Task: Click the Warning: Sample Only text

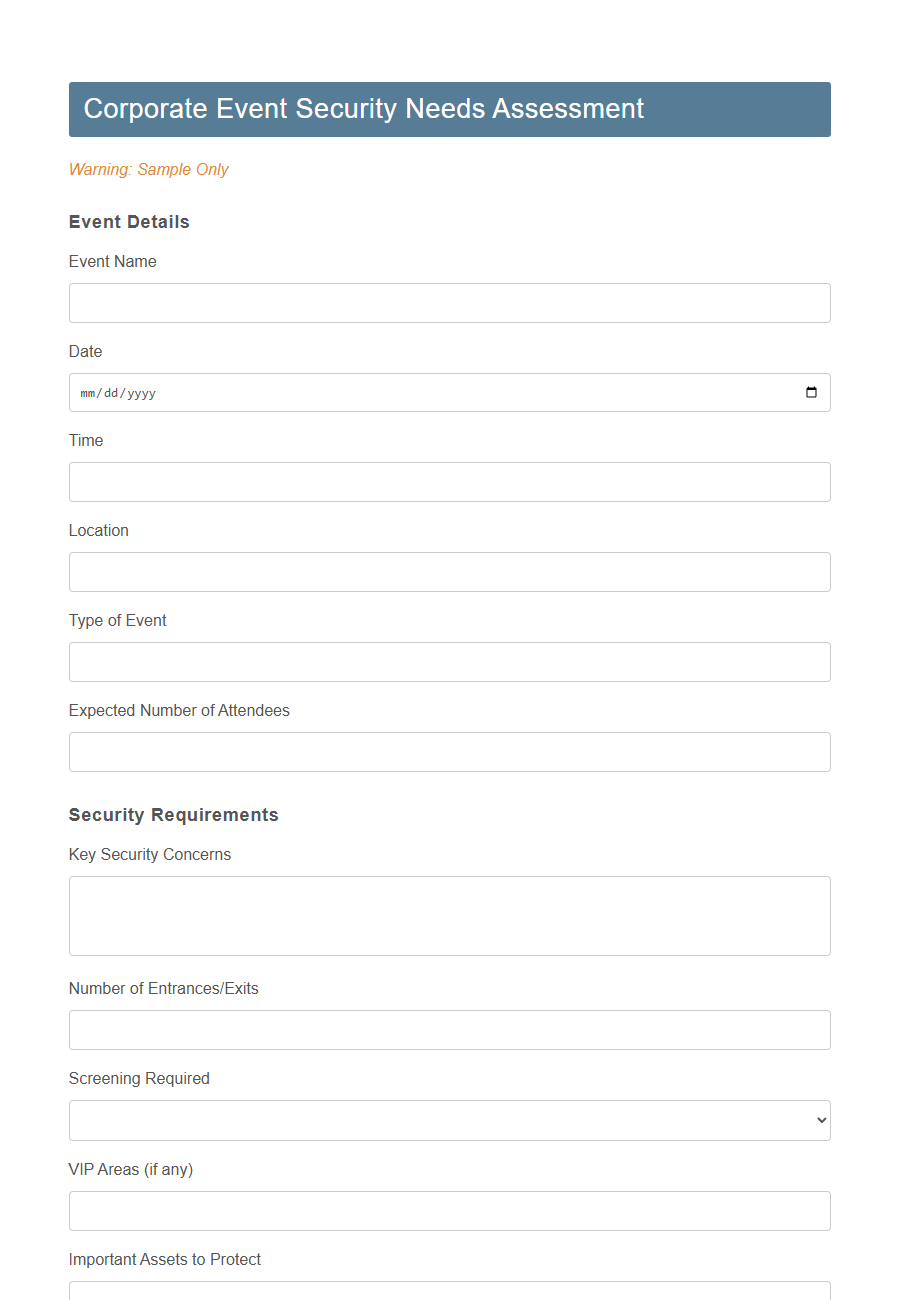Action: 148,170
